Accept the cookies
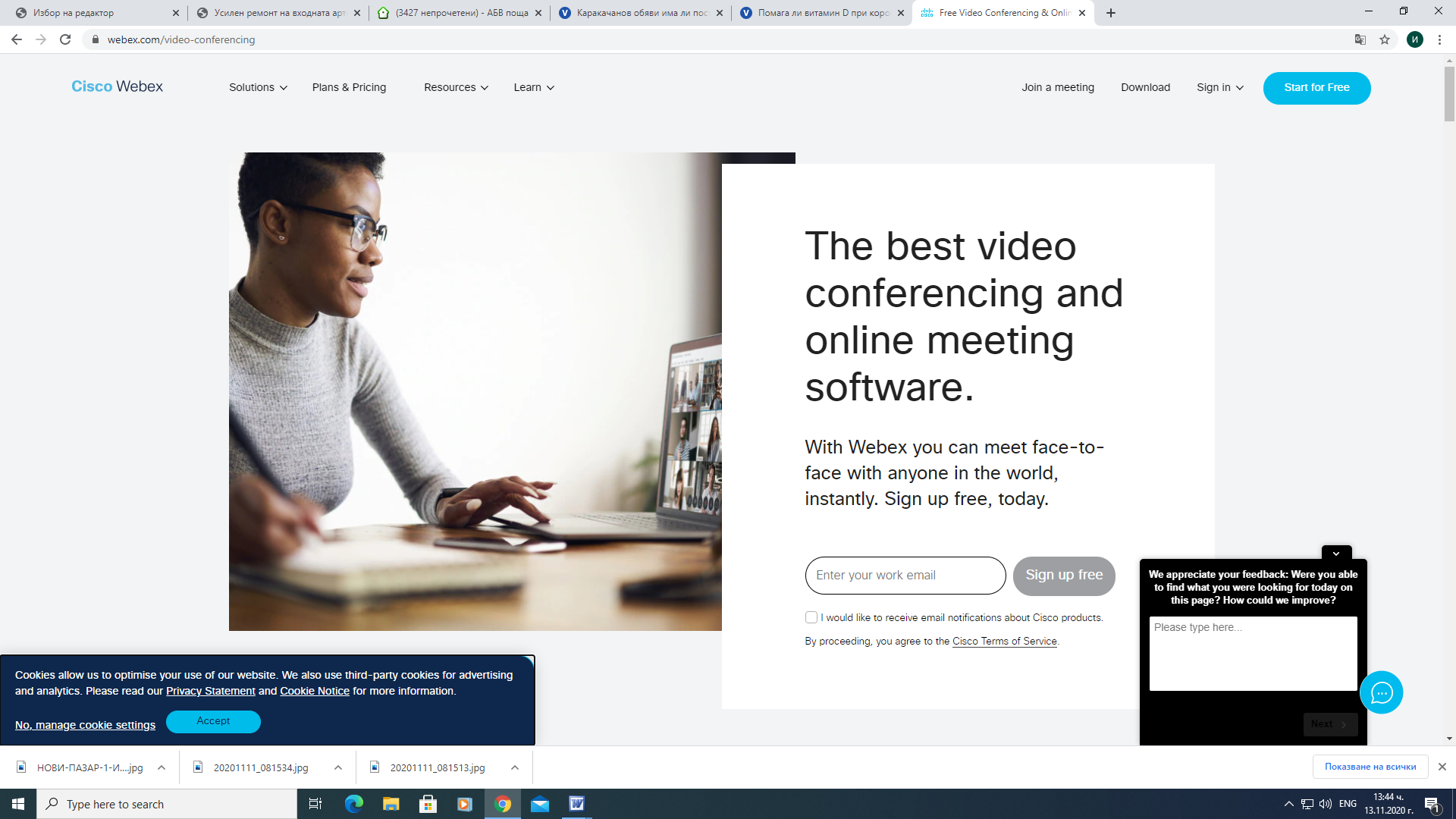 coord(213,721)
